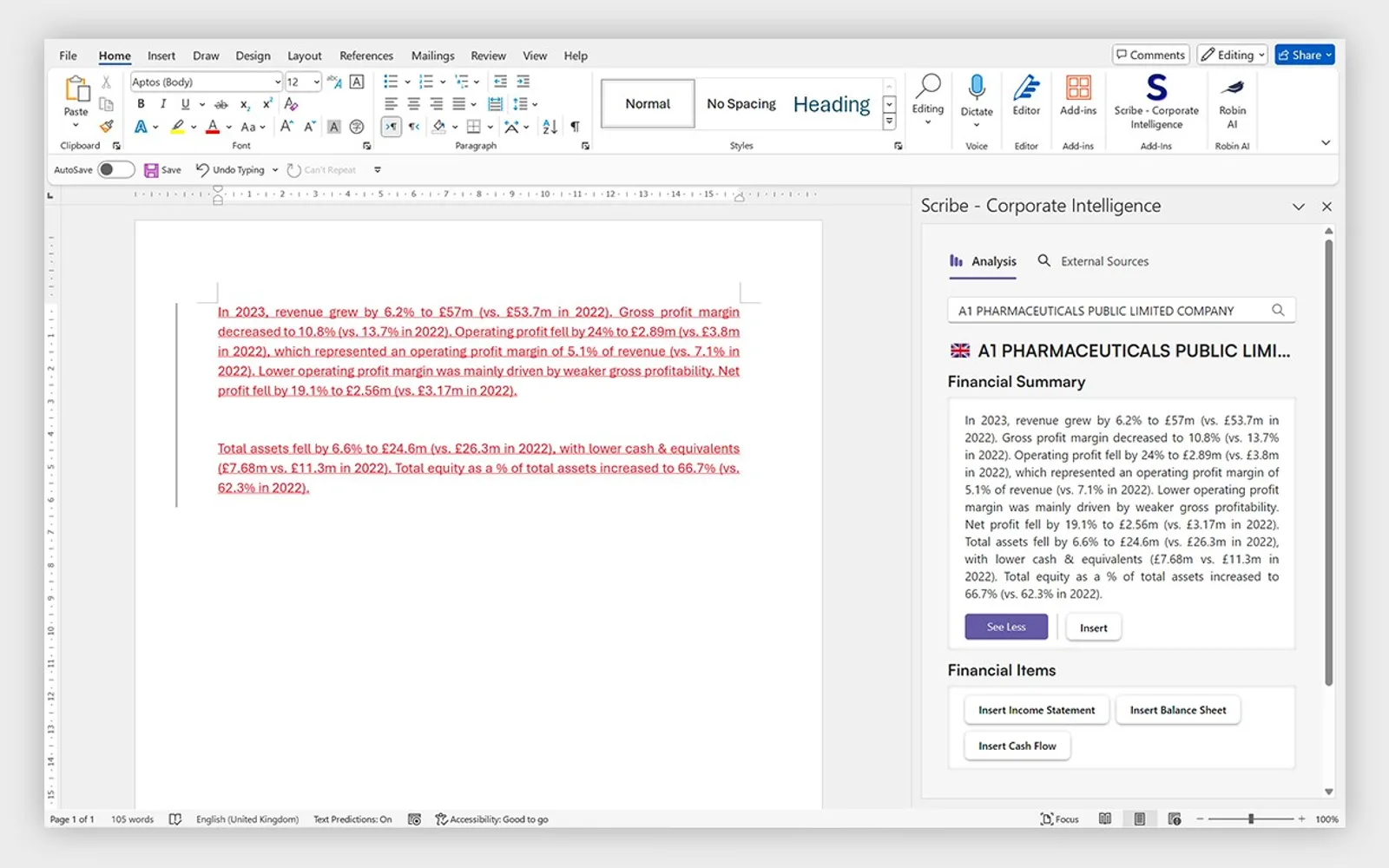
Task: Toggle the AutoSave switch
Action: [116, 169]
